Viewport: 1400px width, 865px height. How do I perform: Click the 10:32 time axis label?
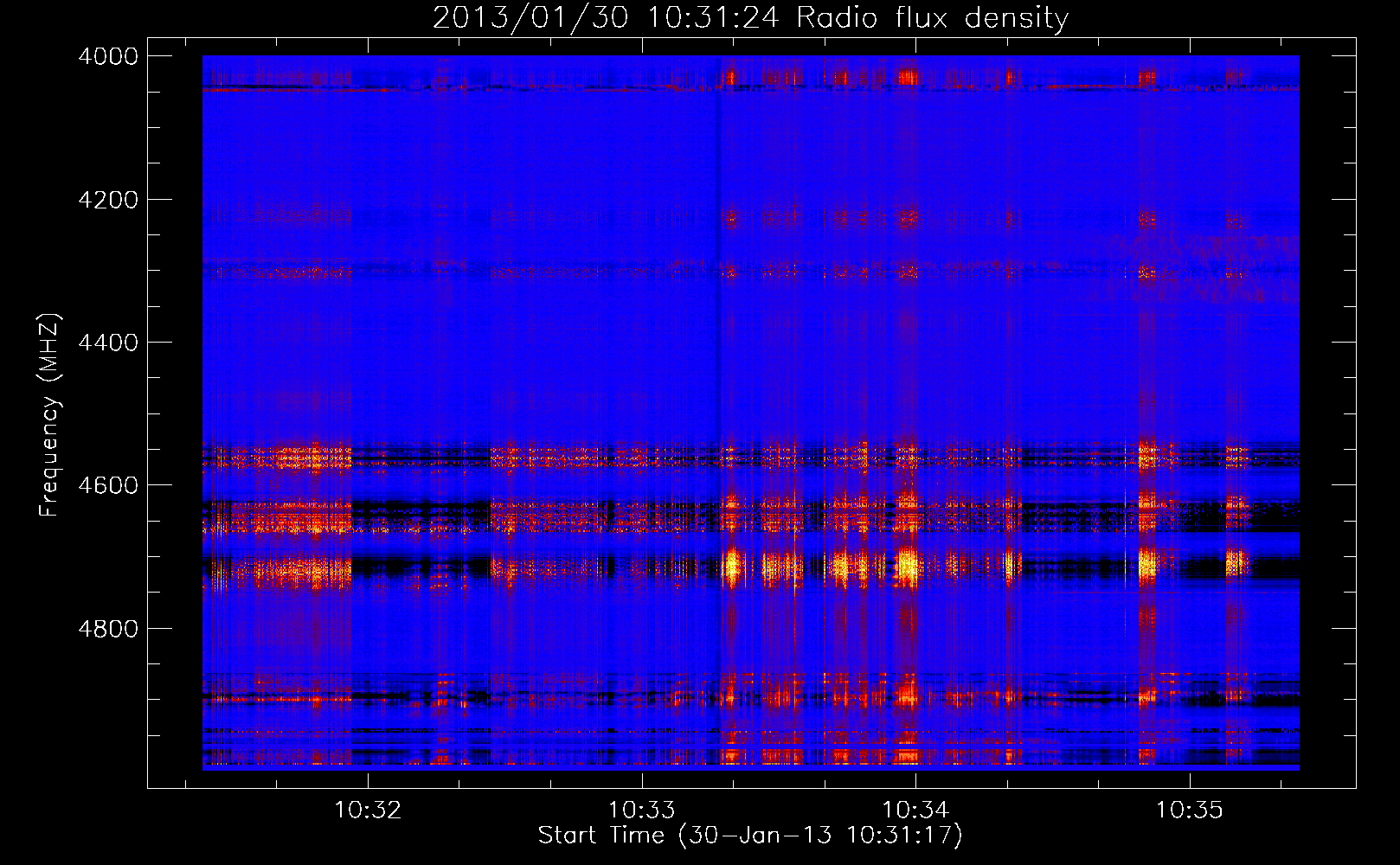369,810
